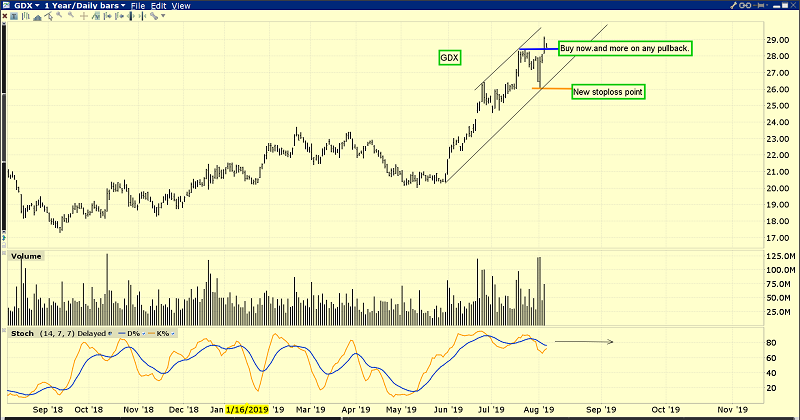Select the mountain area chart icon

click(x=37, y=17)
